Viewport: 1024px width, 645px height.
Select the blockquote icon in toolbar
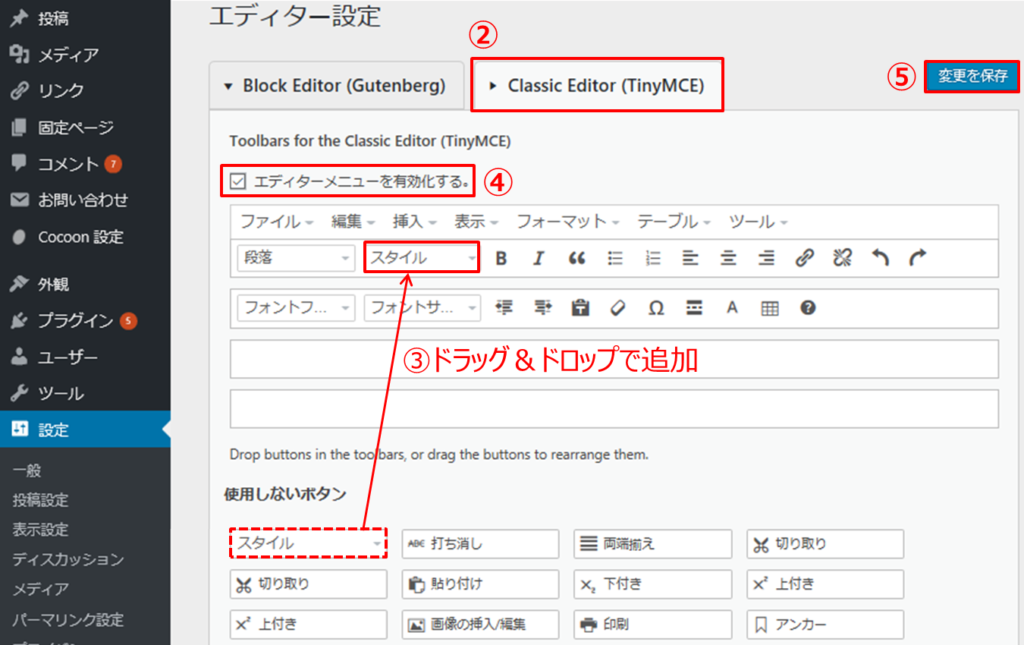pyautogui.click(x=576, y=258)
